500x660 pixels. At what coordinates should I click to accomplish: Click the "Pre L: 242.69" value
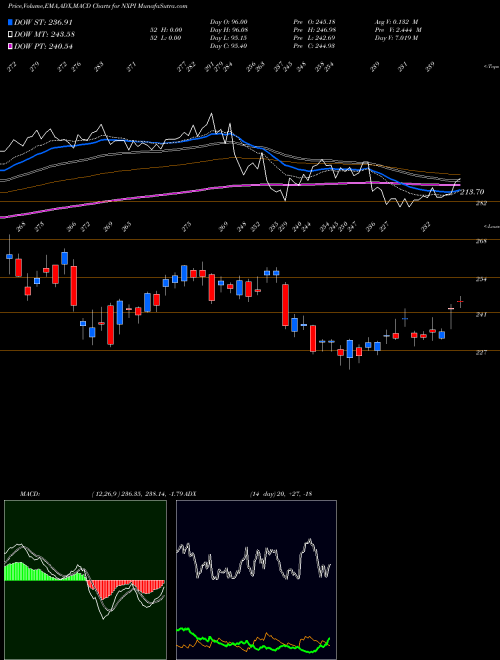click(x=314, y=38)
